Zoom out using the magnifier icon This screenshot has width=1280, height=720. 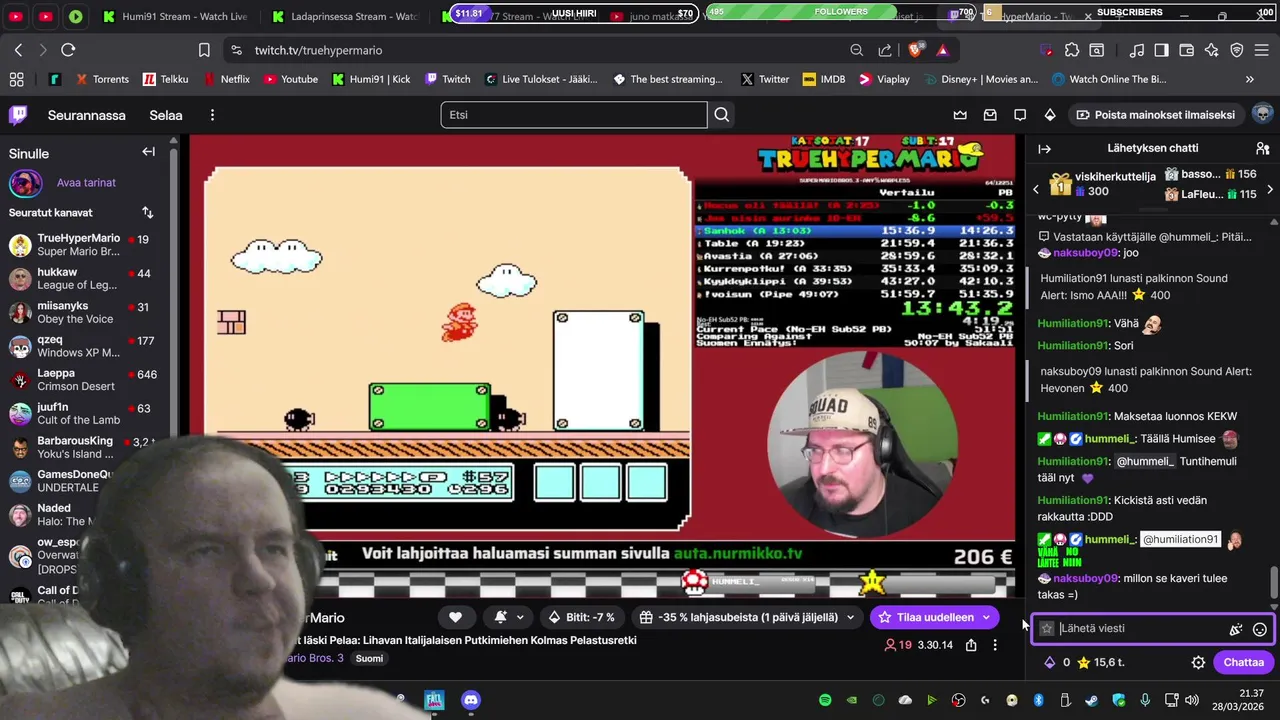(857, 50)
